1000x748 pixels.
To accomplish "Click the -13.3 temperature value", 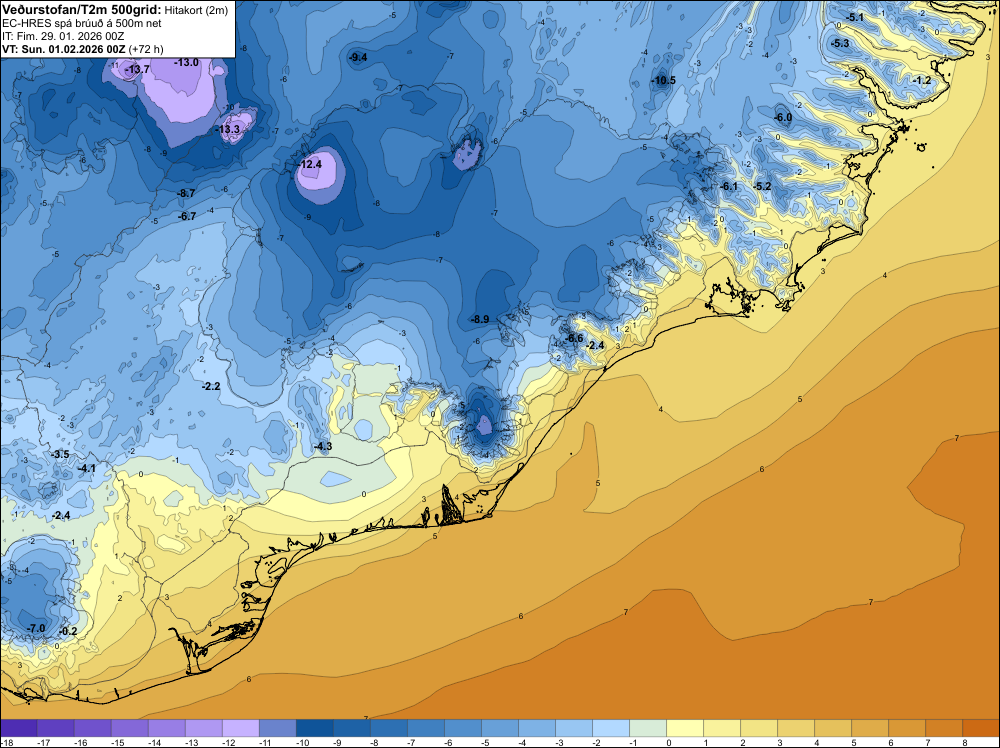I will [x=228, y=129].
